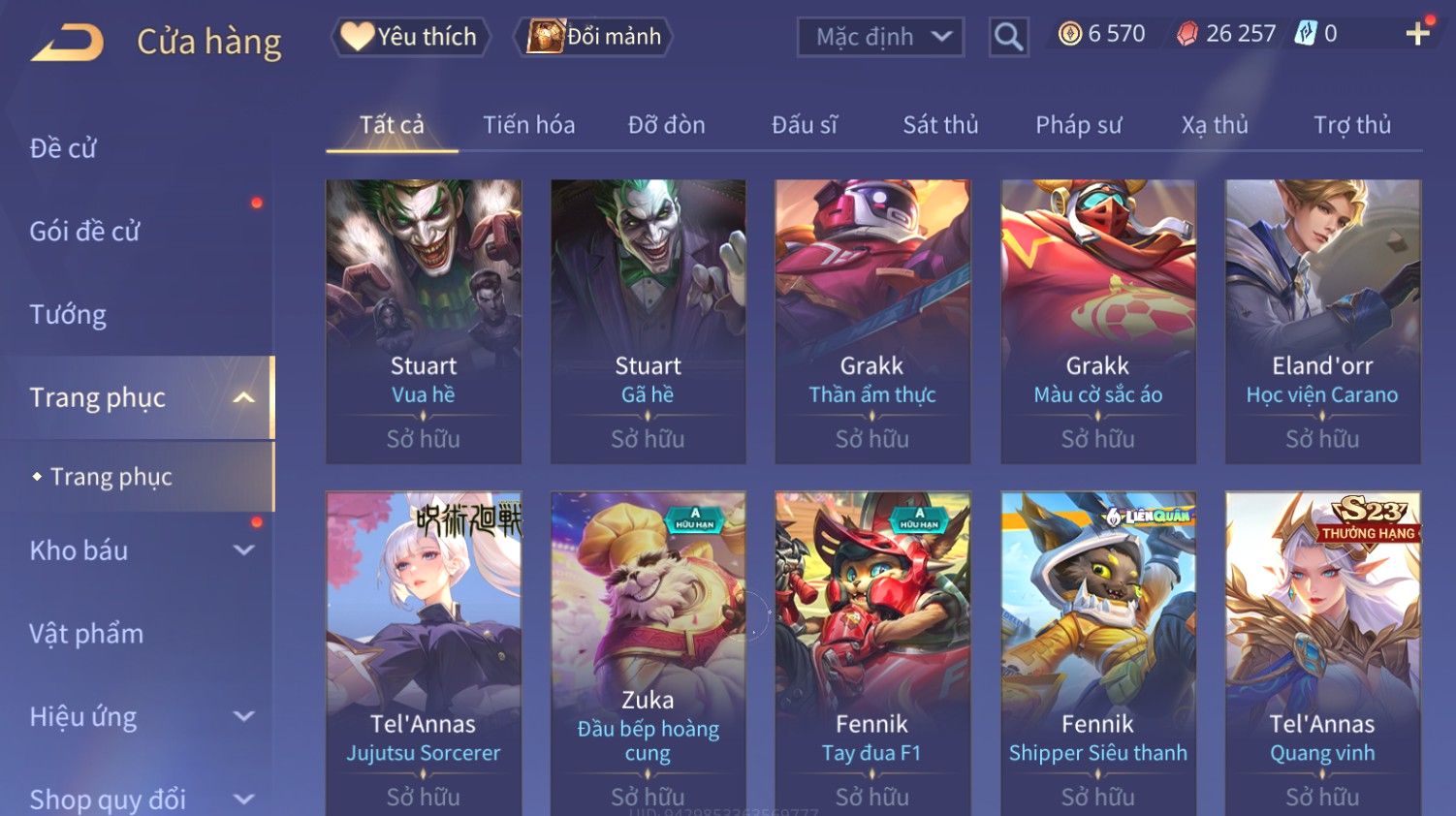Select the Eland'orr Học viện Carano skin
Screen dimensions: 1456x816
point(1322,321)
